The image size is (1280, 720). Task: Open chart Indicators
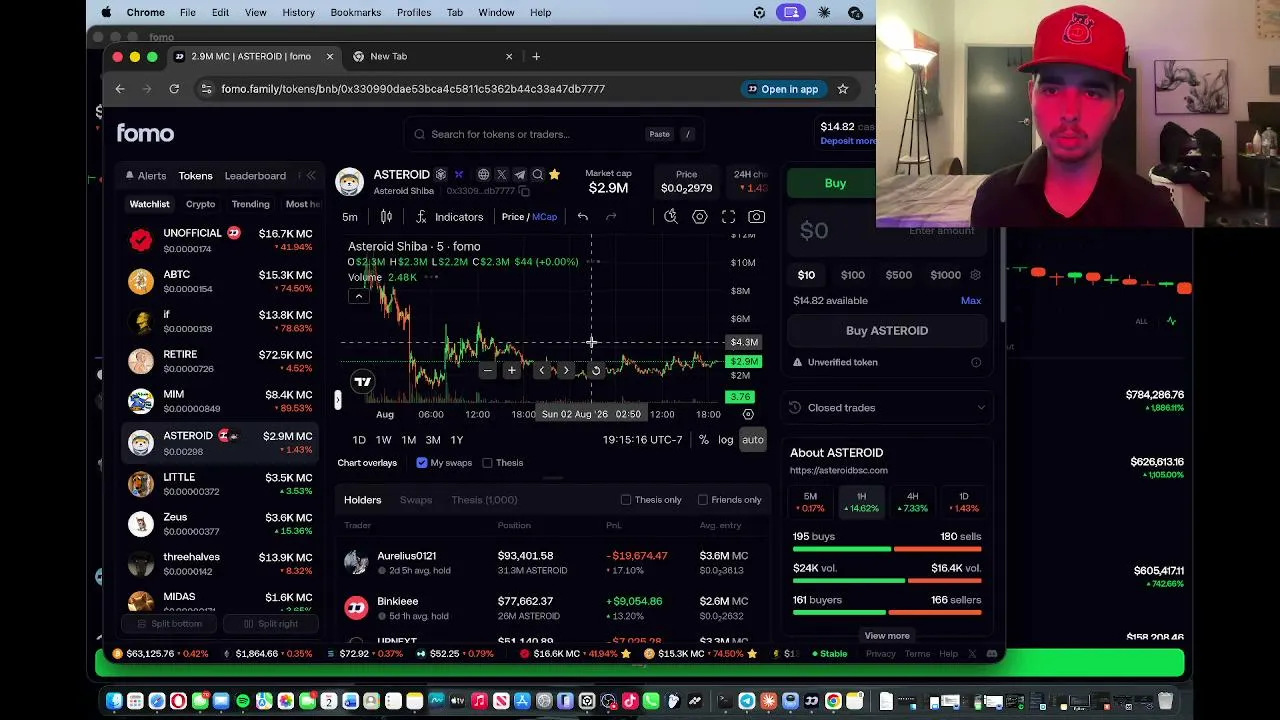click(x=450, y=217)
